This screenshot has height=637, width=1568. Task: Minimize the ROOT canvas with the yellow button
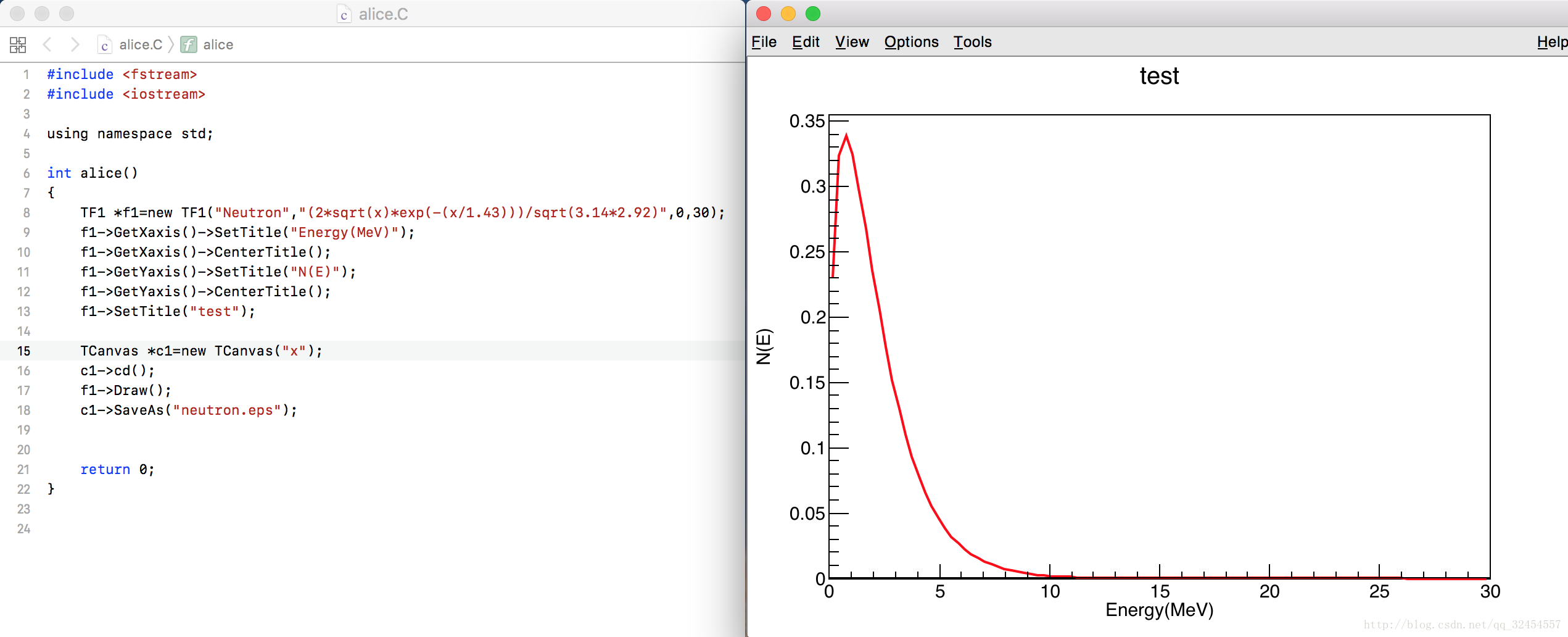[788, 14]
